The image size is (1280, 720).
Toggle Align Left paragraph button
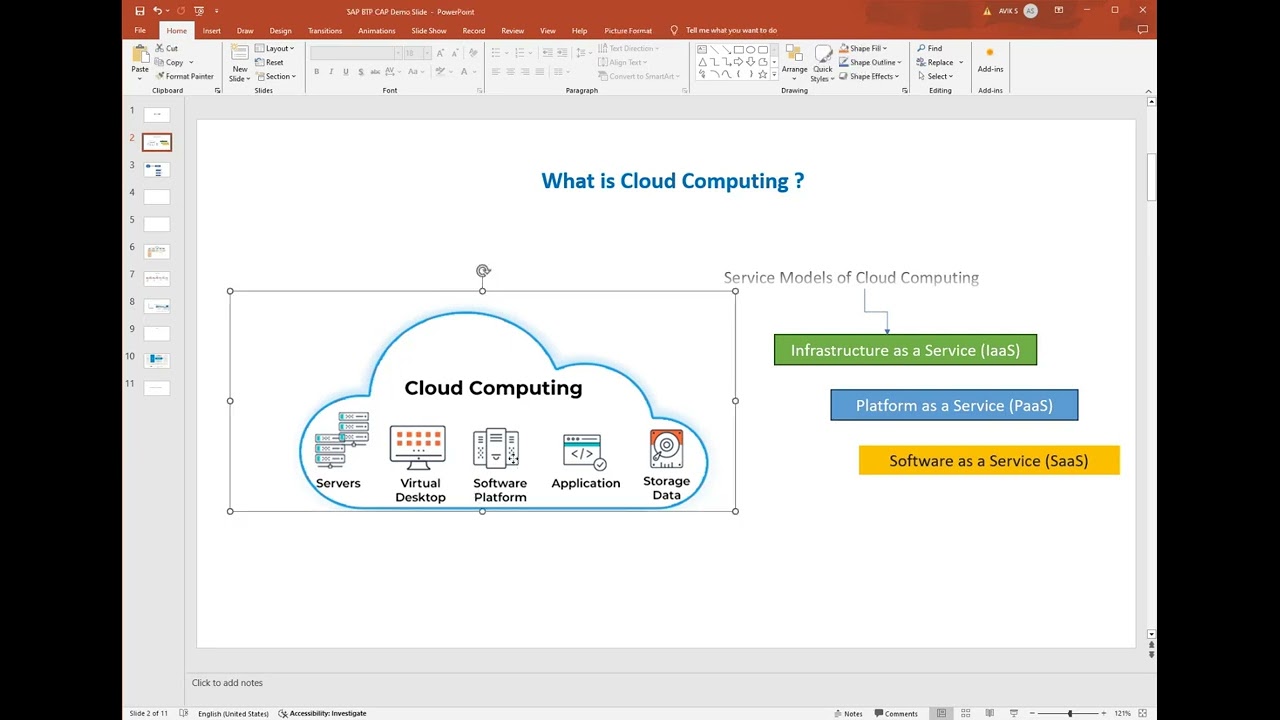click(x=496, y=72)
